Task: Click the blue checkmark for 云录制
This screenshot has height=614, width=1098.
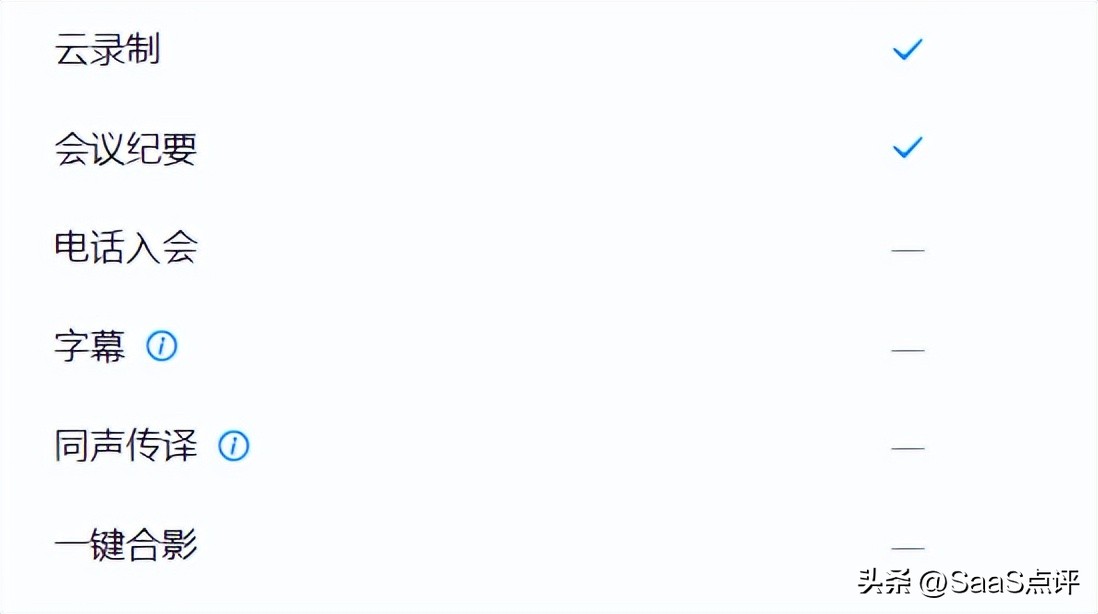Action: 907,49
